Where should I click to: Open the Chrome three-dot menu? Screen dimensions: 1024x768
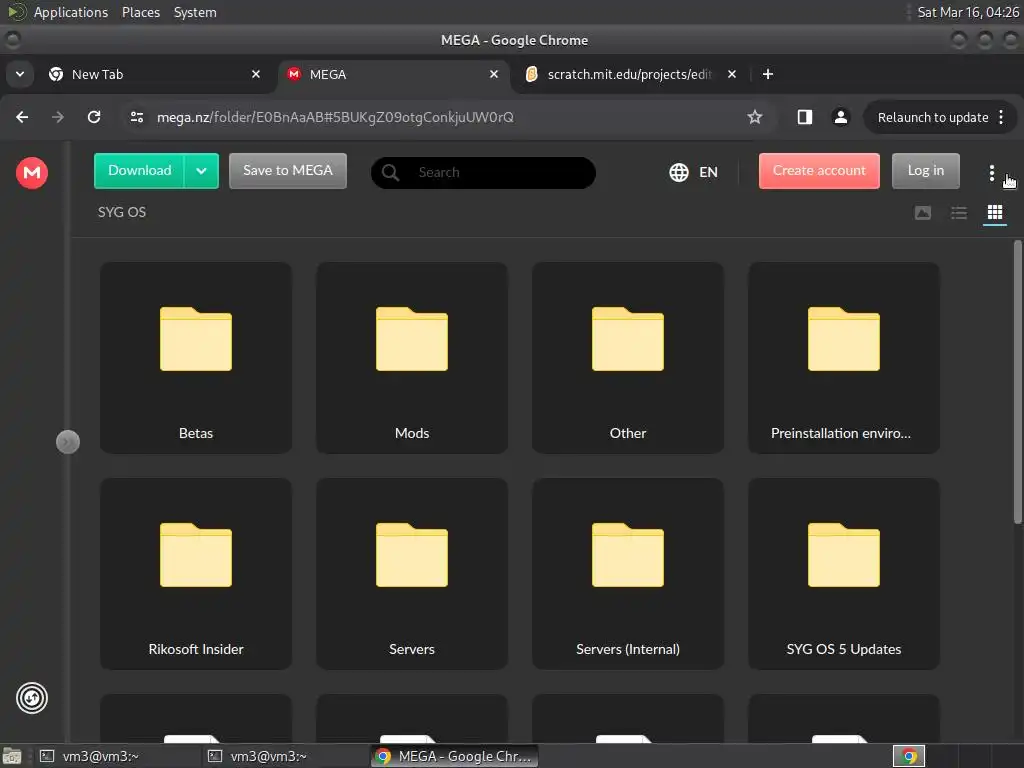1001,118
